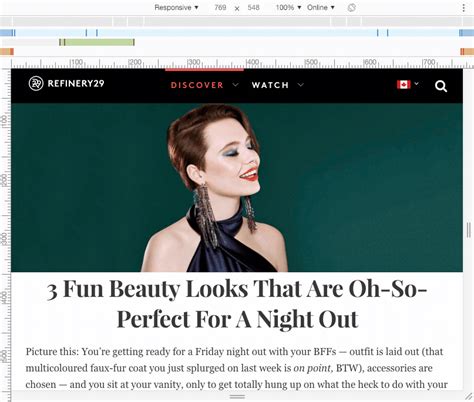Click the paragraph starting 'Picture this'
Screen dimensions: 474x402
pyautogui.click(x=237, y=368)
